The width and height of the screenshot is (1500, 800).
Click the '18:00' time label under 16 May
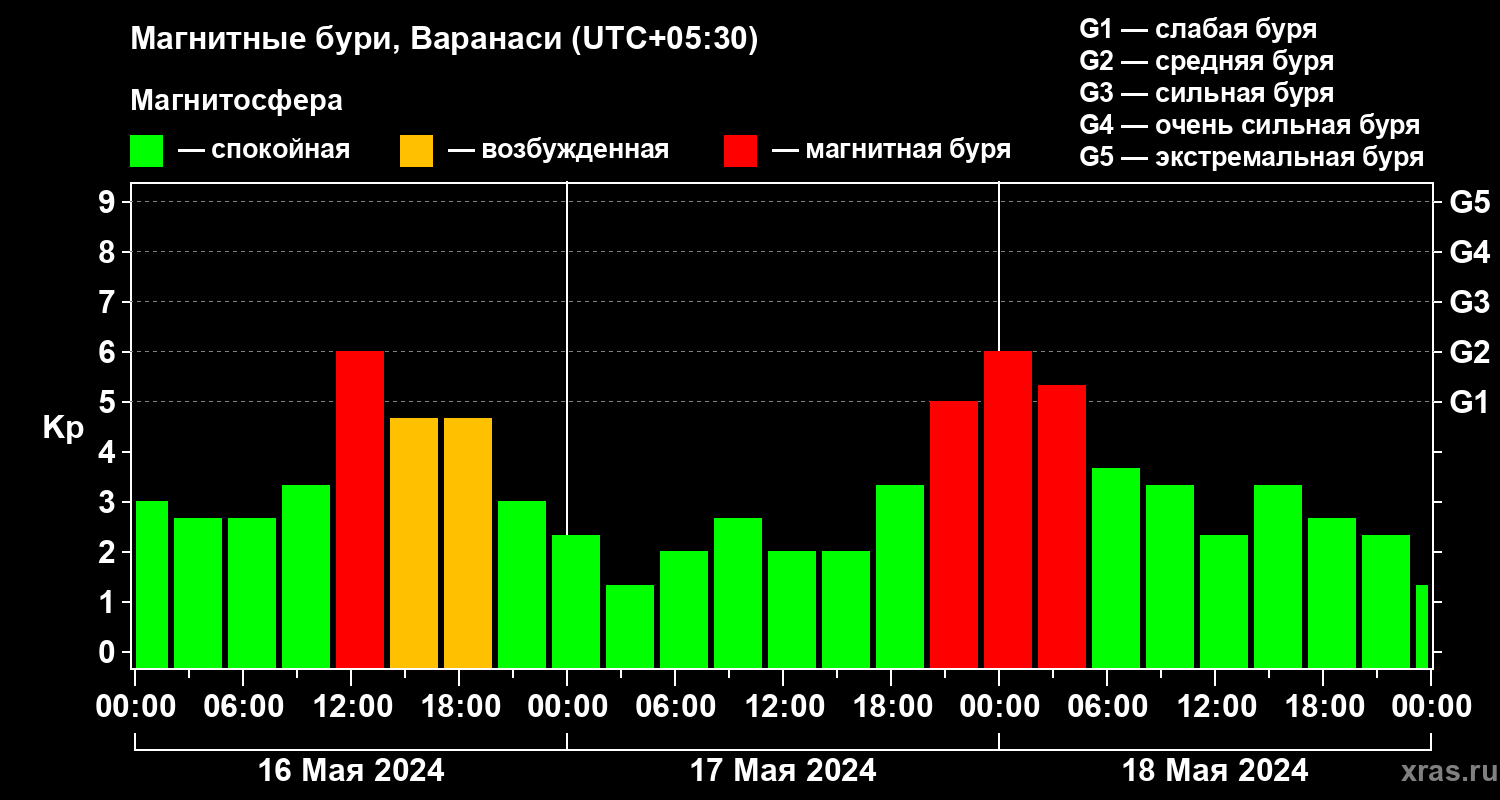459,706
